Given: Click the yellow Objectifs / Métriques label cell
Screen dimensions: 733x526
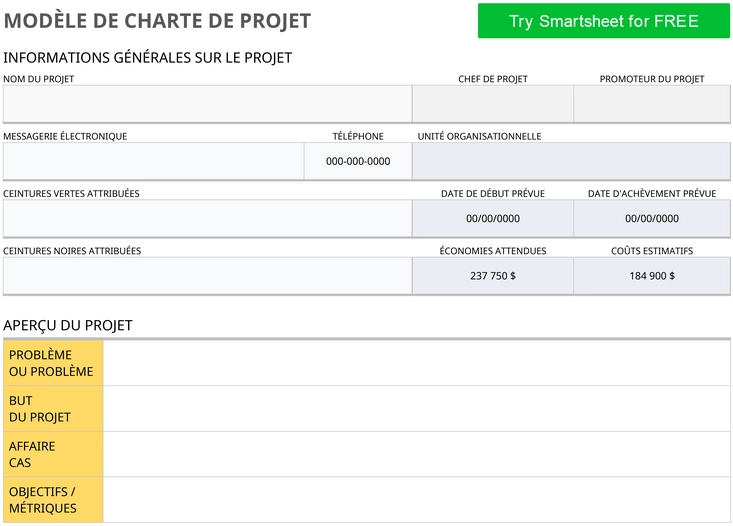Looking at the screenshot, I should 53,500.
